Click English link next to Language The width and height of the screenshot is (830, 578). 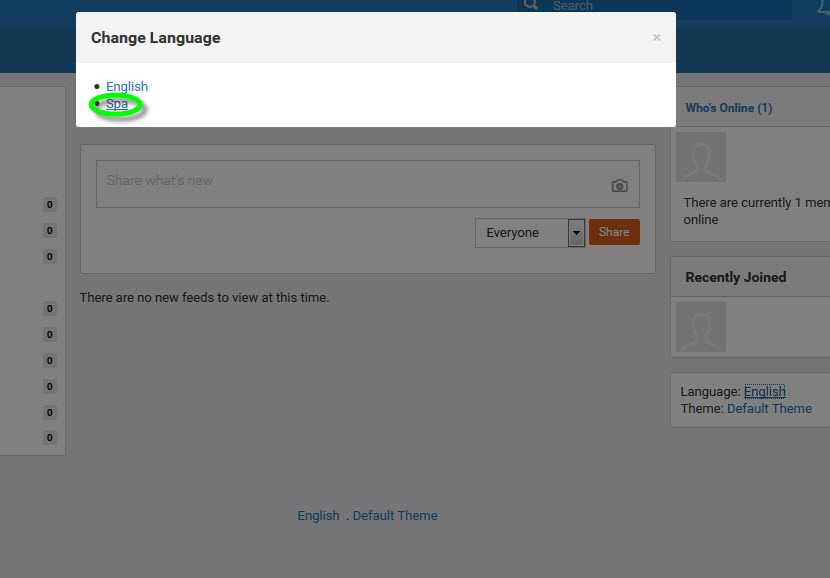click(764, 392)
